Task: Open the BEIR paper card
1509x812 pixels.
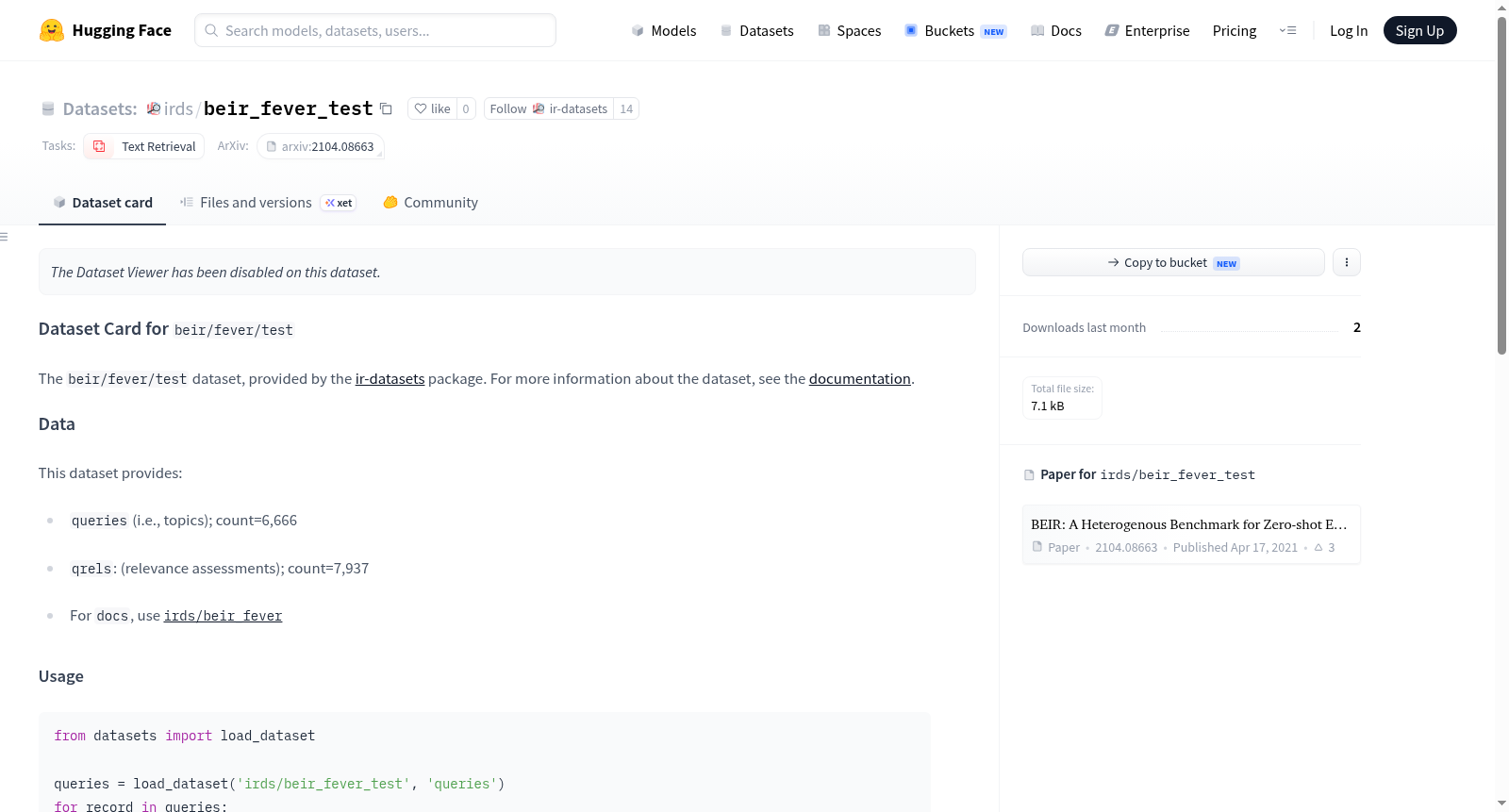Action: click(x=1191, y=535)
